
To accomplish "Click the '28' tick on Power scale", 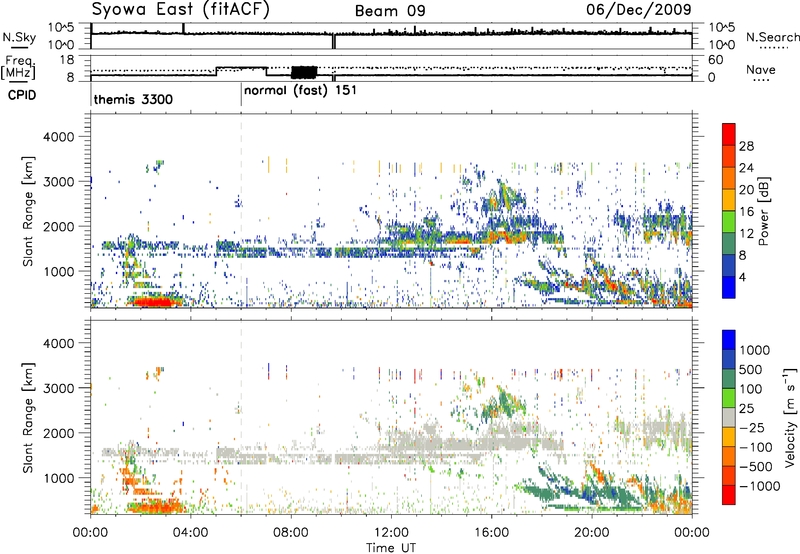I will click(x=746, y=146).
